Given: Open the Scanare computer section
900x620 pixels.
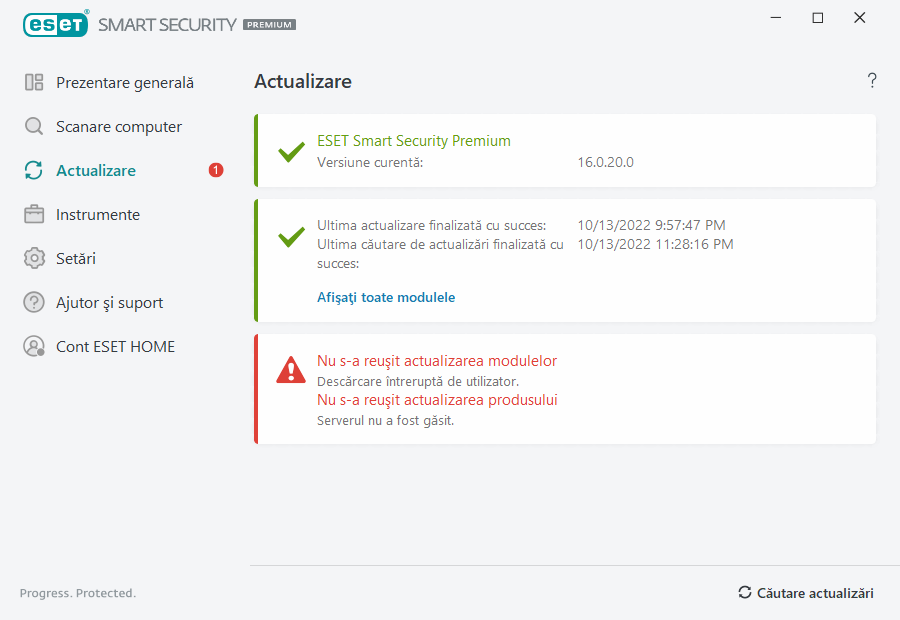Looking at the screenshot, I should 118,127.
